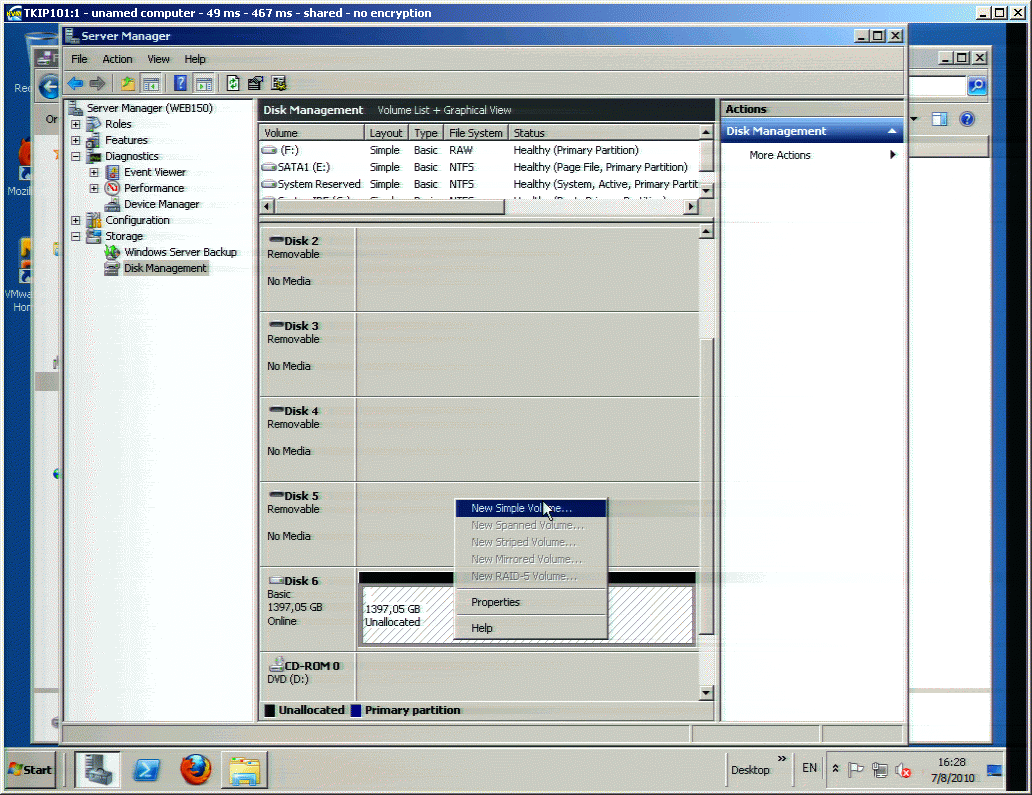Open the File menu
1032x795 pixels.
79,59
